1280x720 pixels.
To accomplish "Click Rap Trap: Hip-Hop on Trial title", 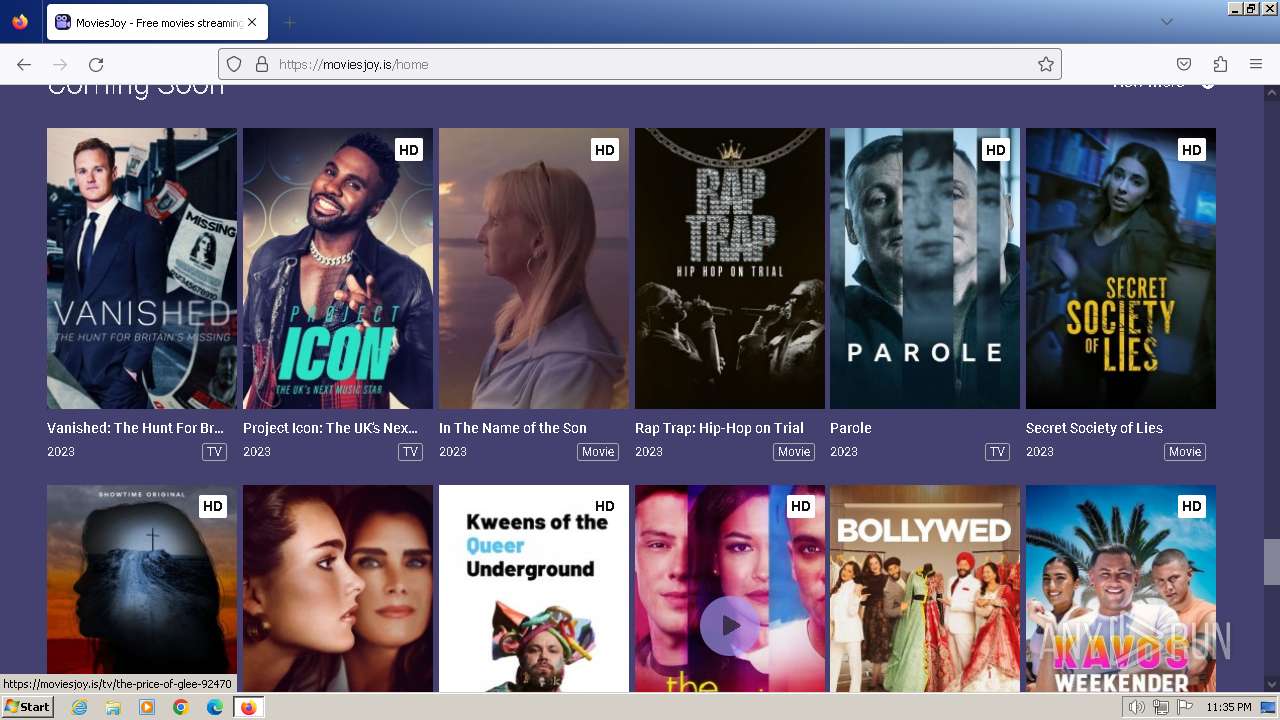I will click(719, 428).
